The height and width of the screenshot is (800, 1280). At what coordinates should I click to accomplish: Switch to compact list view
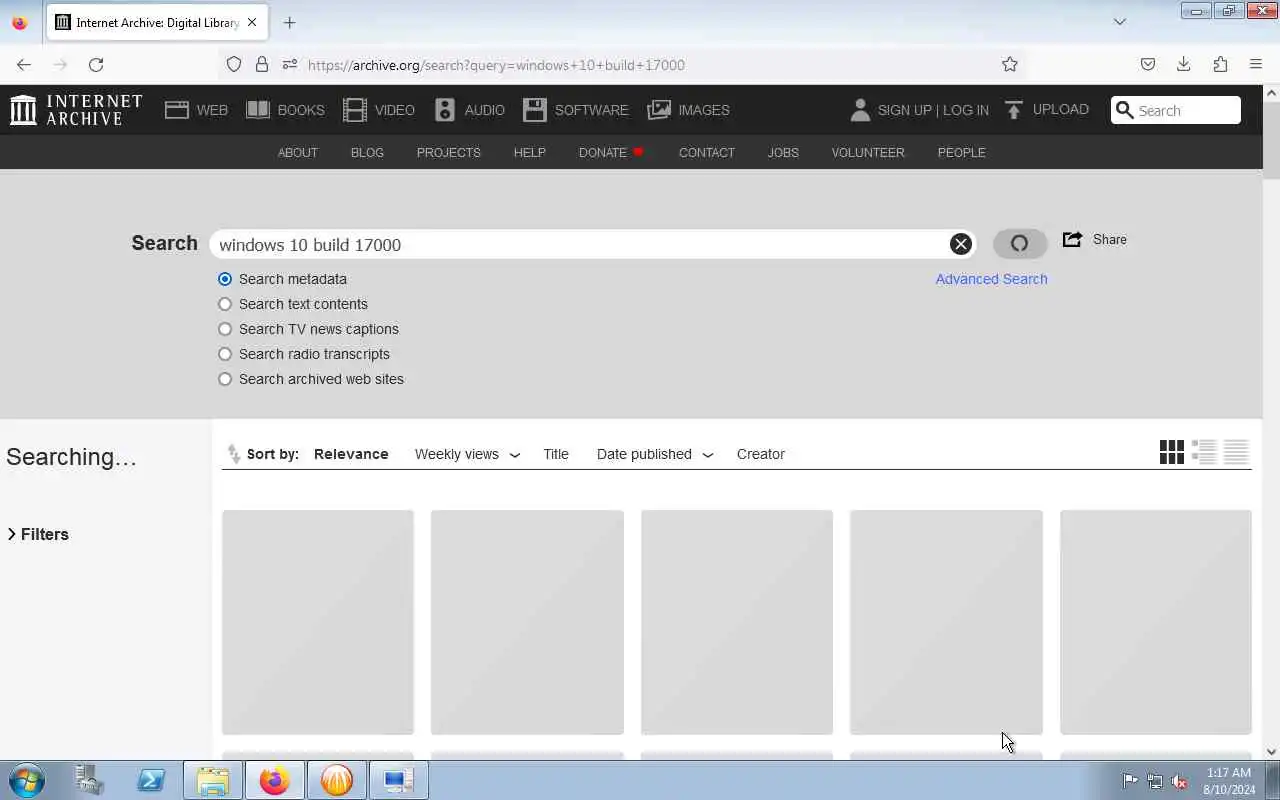(x=1237, y=453)
